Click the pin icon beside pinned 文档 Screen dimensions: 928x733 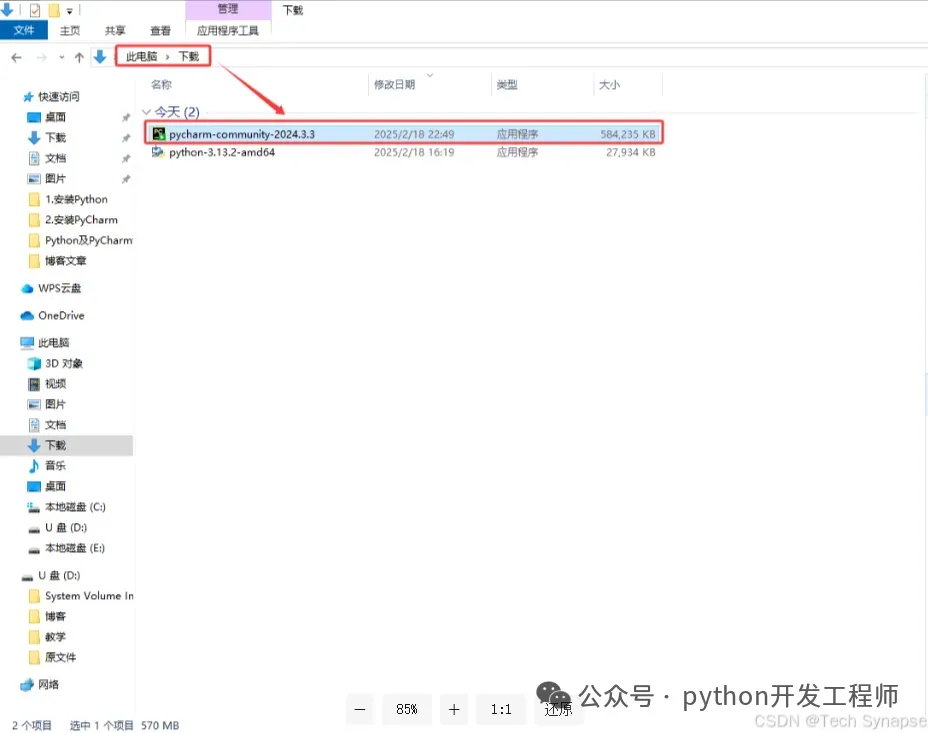click(126, 159)
